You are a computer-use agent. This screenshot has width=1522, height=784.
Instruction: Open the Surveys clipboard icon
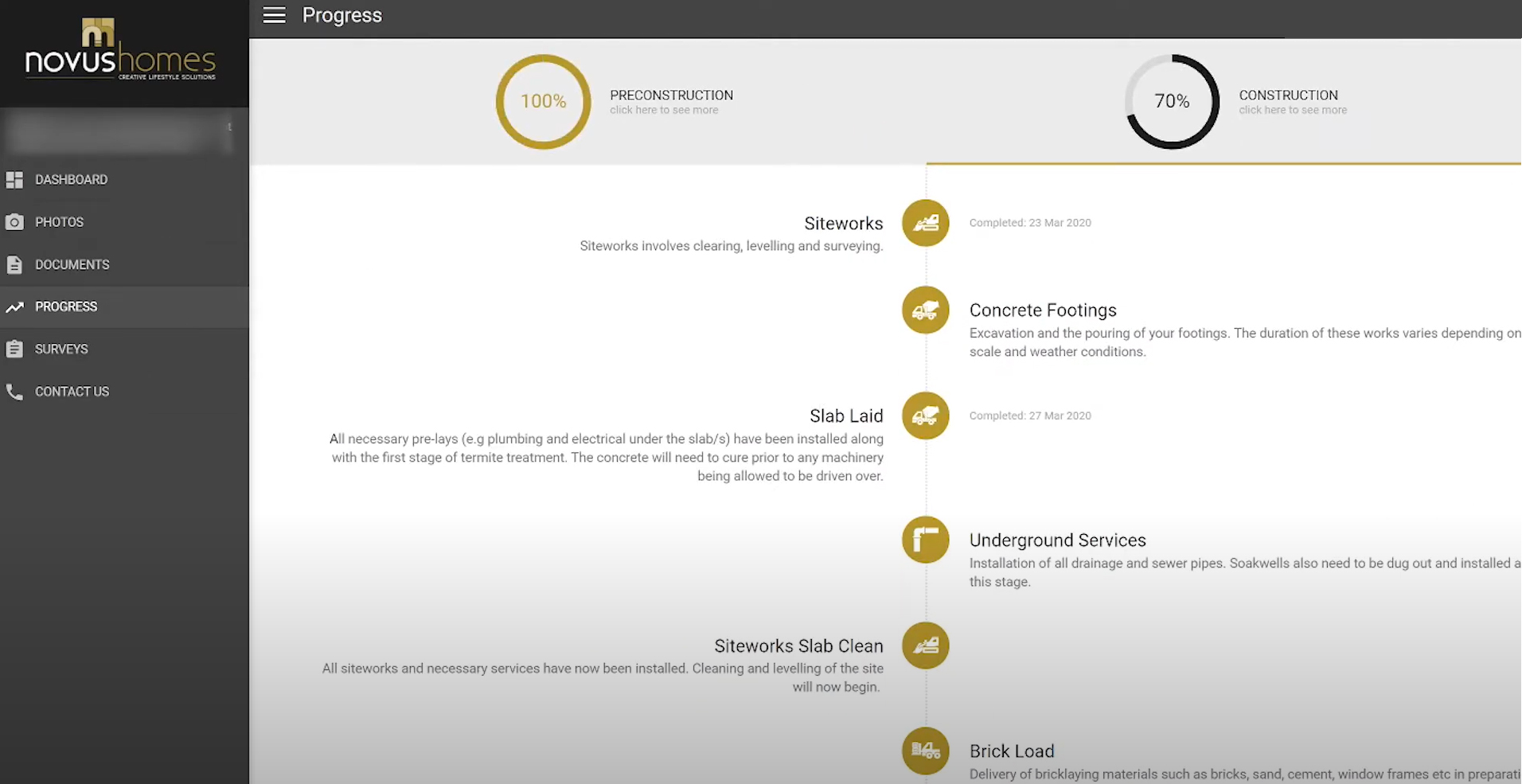[x=14, y=349]
